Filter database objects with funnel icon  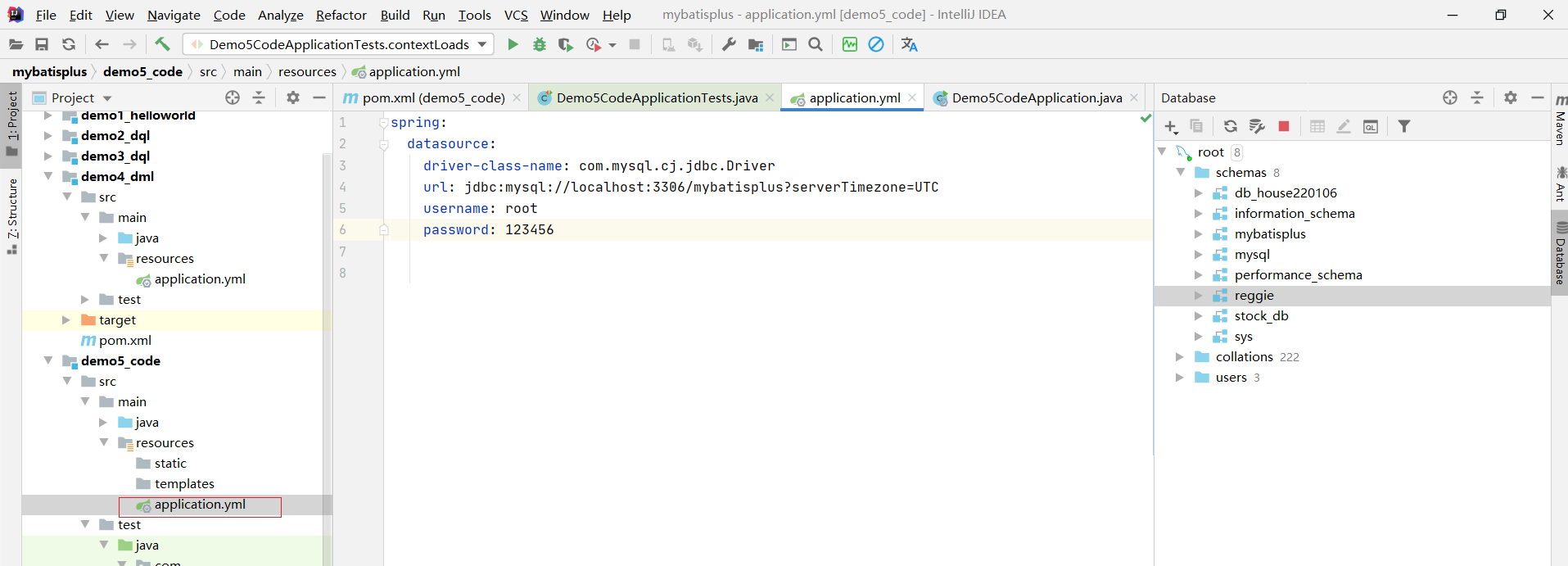[x=1404, y=126]
